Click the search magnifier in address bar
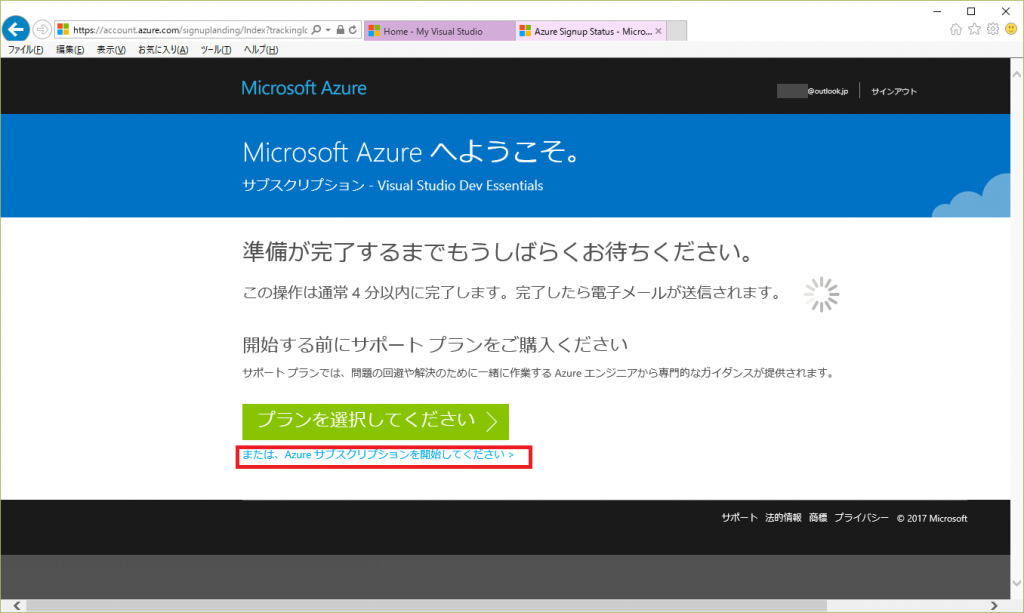Image resolution: width=1024 pixels, height=613 pixels. [x=316, y=29]
